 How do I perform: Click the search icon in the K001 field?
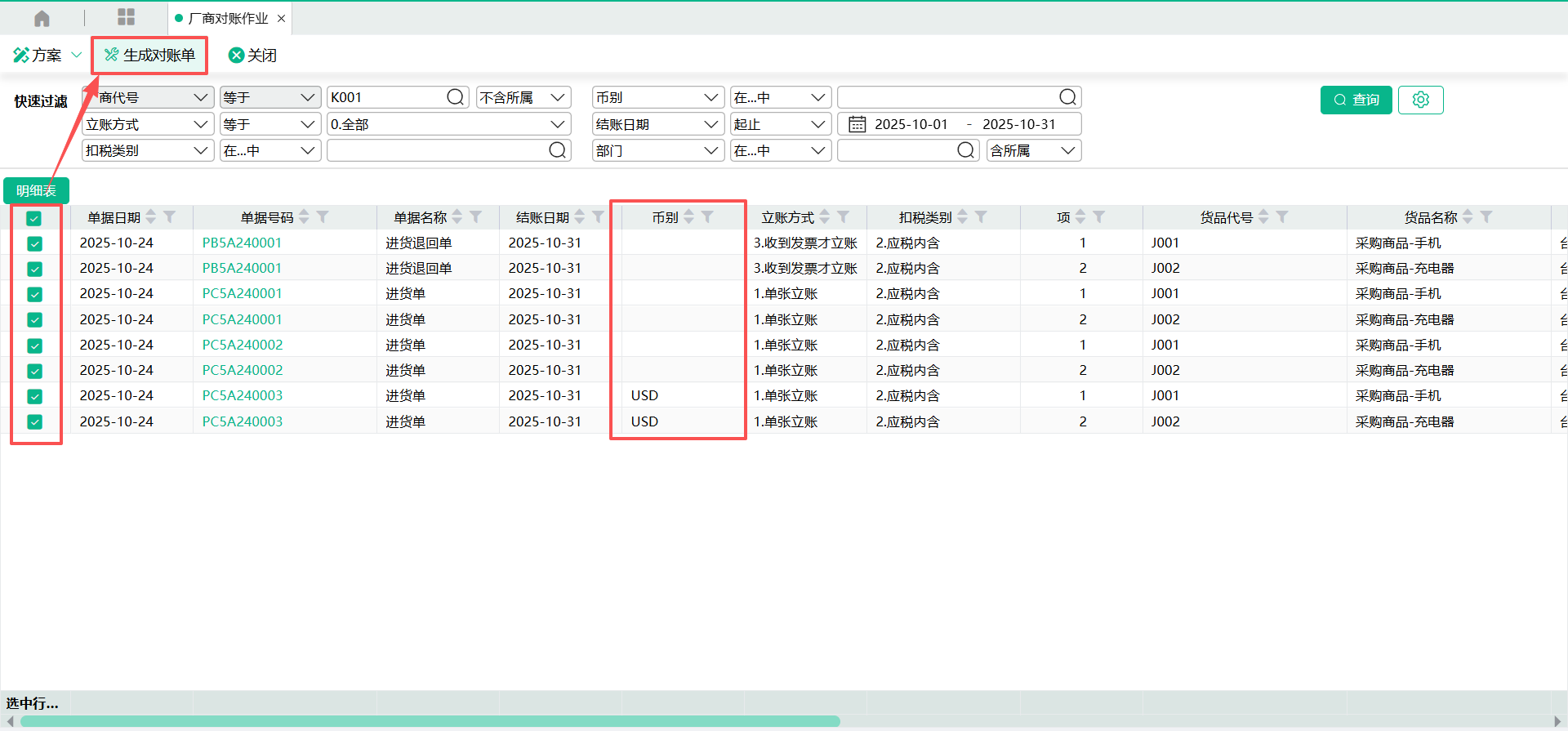pyautogui.click(x=455, y=97)
